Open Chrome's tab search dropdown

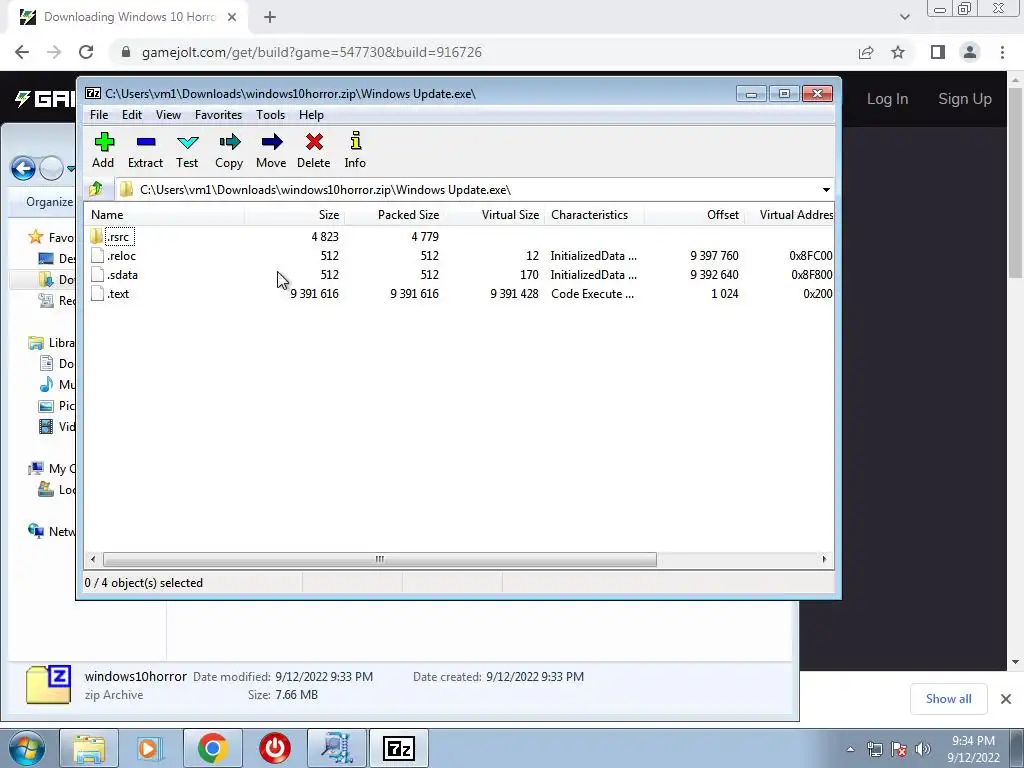click(x=904, y=17)
